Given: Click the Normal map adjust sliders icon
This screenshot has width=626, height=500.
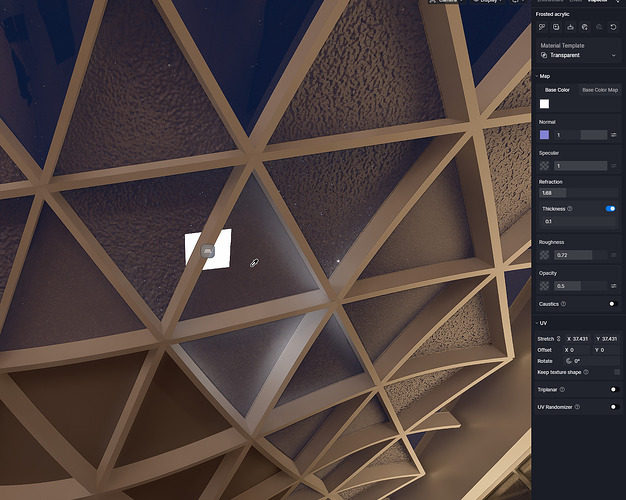Looking at the screenshot, I should click(613, 134).
